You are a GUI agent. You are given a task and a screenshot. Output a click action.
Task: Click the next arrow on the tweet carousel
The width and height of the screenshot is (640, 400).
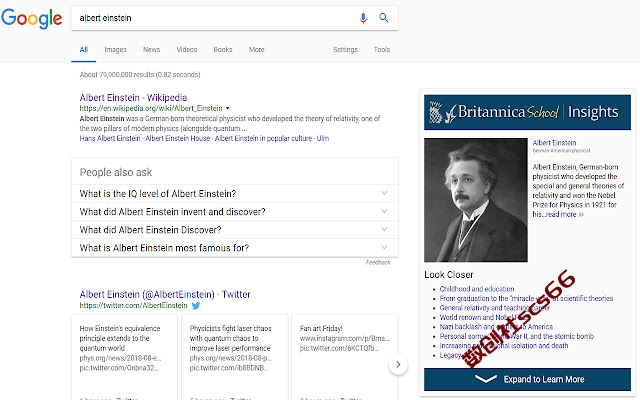click(x=398, y=364)
